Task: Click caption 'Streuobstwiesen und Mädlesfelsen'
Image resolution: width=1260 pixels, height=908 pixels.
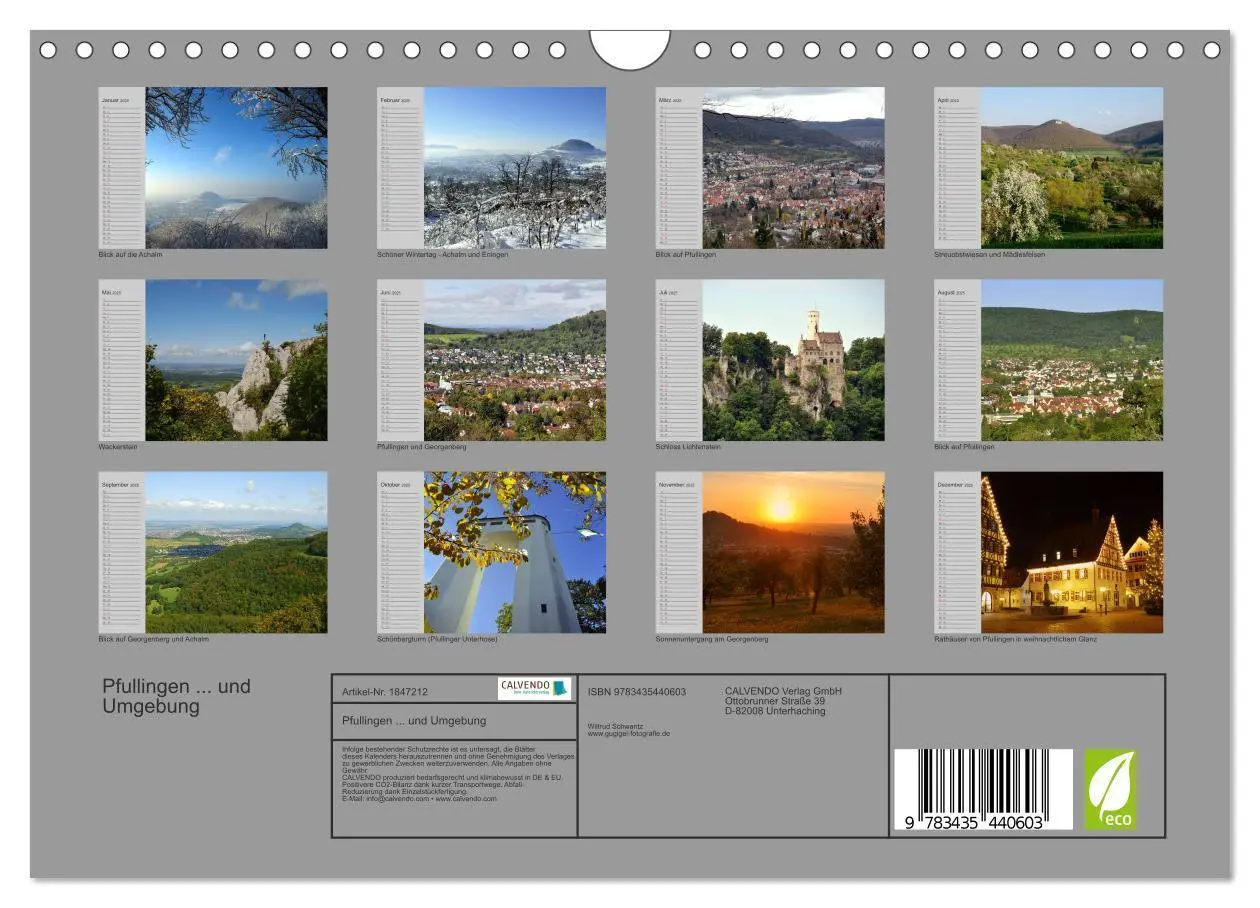Action: (x=989, y=254)
